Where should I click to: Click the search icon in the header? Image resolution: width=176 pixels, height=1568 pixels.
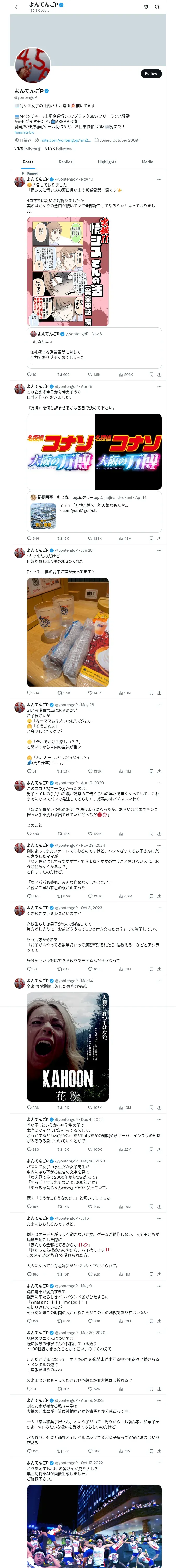pyautogui.click(x=157, y=7)
